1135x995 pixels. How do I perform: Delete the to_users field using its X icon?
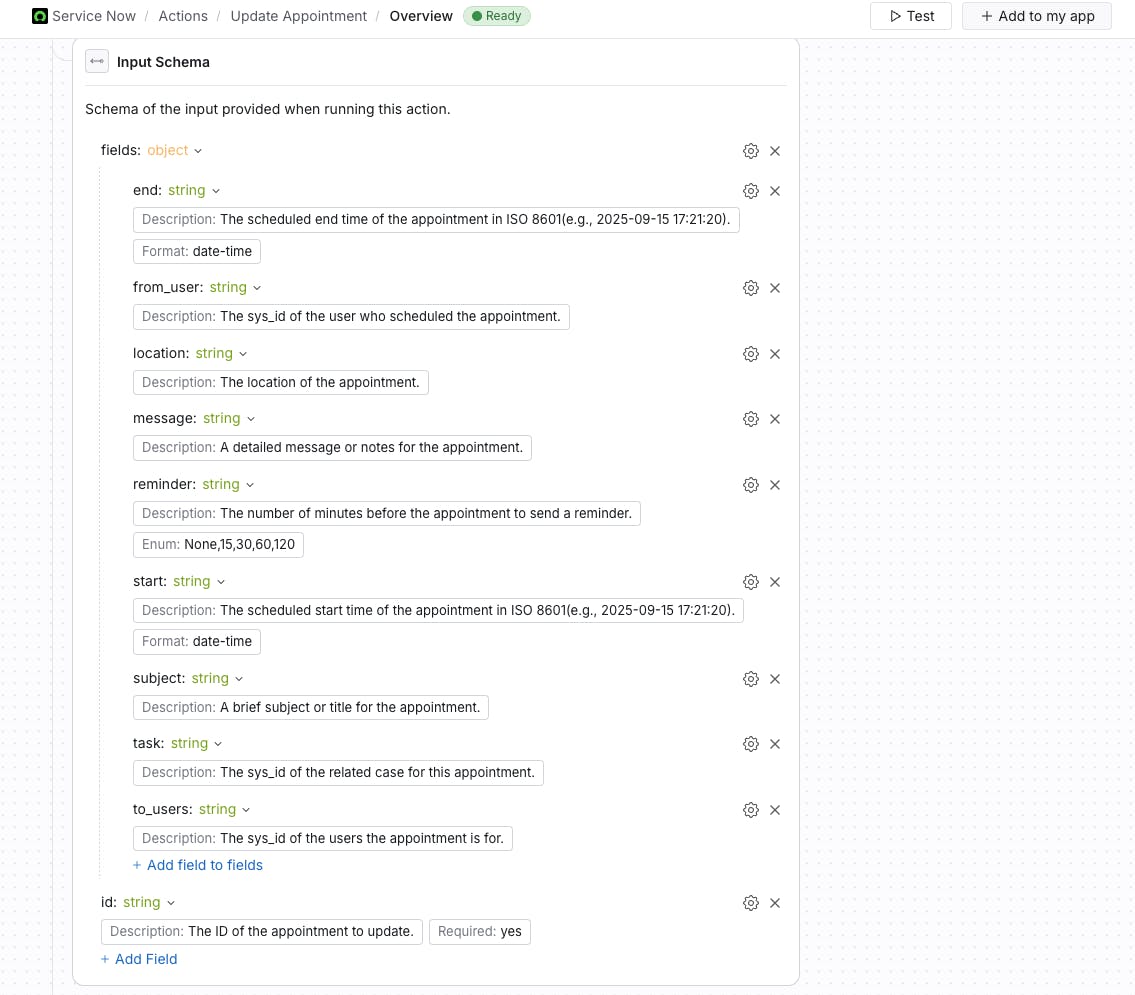[775, 810]
